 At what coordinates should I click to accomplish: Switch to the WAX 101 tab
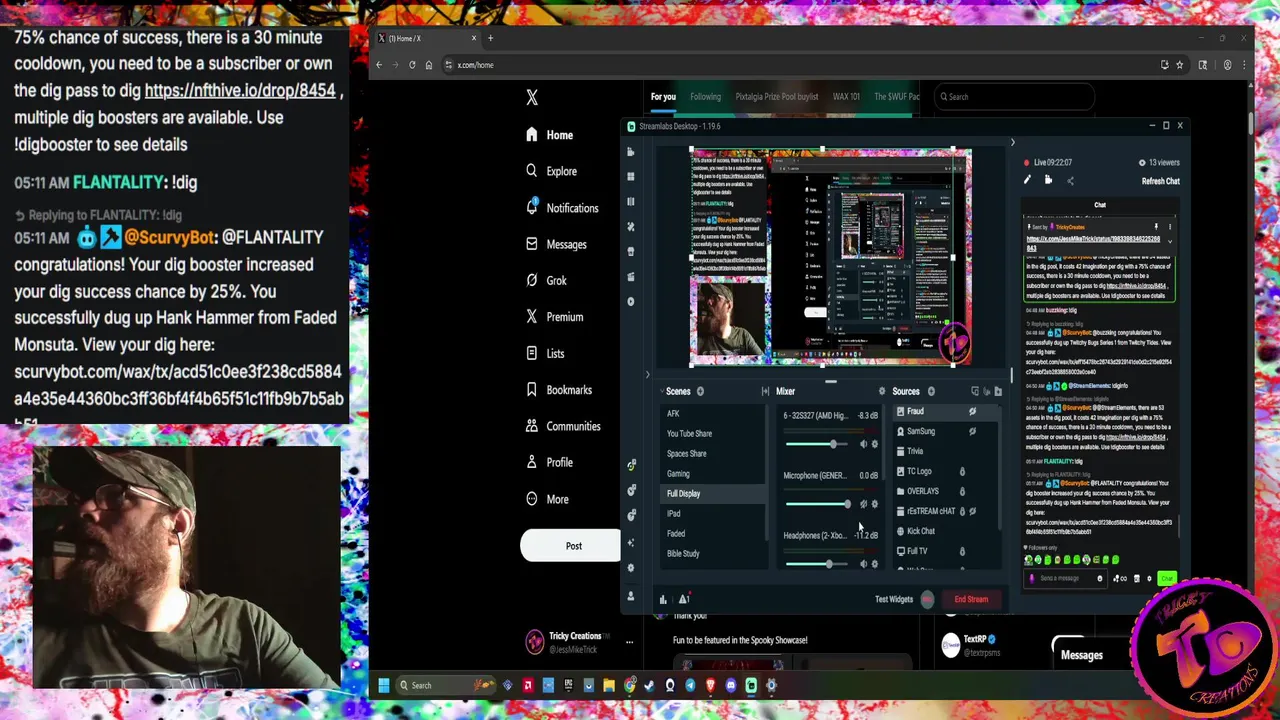(846, 97)
